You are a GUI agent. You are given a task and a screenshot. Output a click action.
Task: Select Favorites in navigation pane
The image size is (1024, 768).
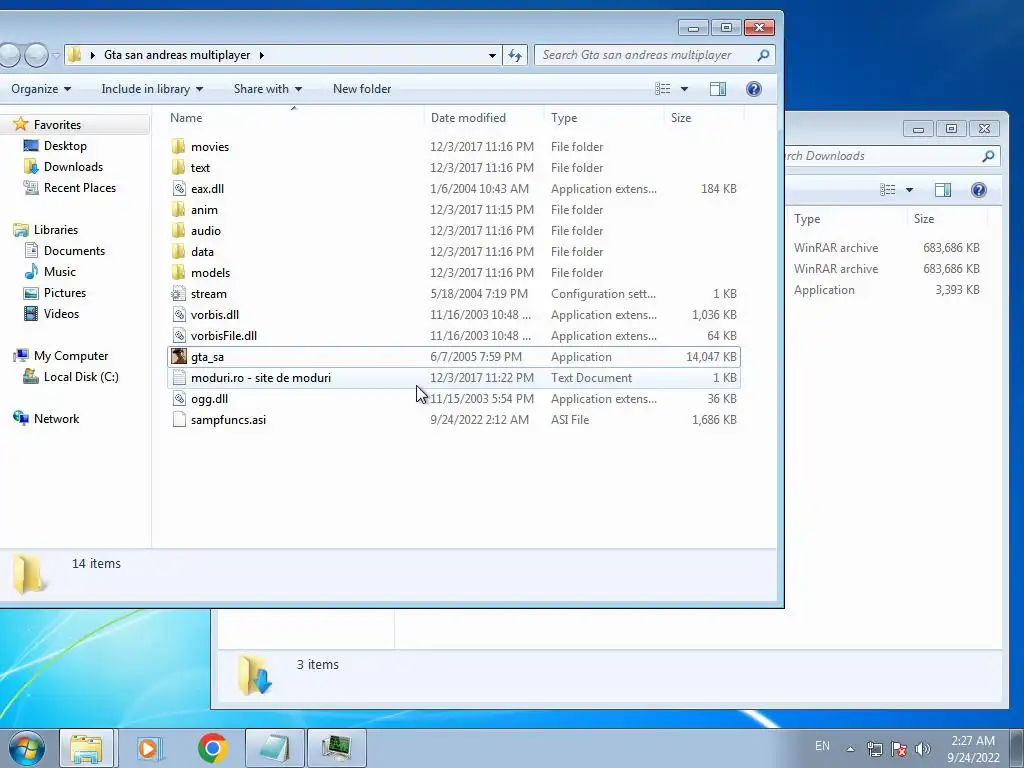(x=57, y=125)
